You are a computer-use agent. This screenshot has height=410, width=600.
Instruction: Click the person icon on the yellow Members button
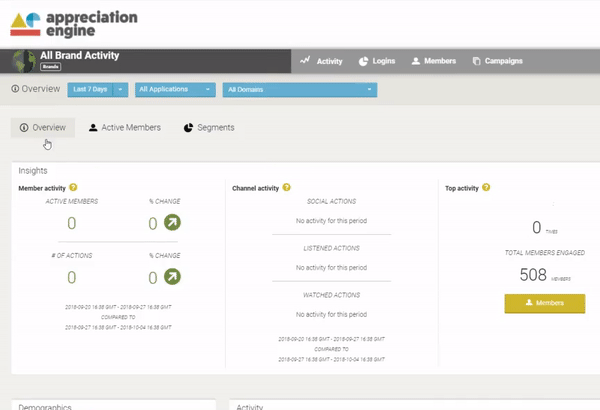(529, 302)
